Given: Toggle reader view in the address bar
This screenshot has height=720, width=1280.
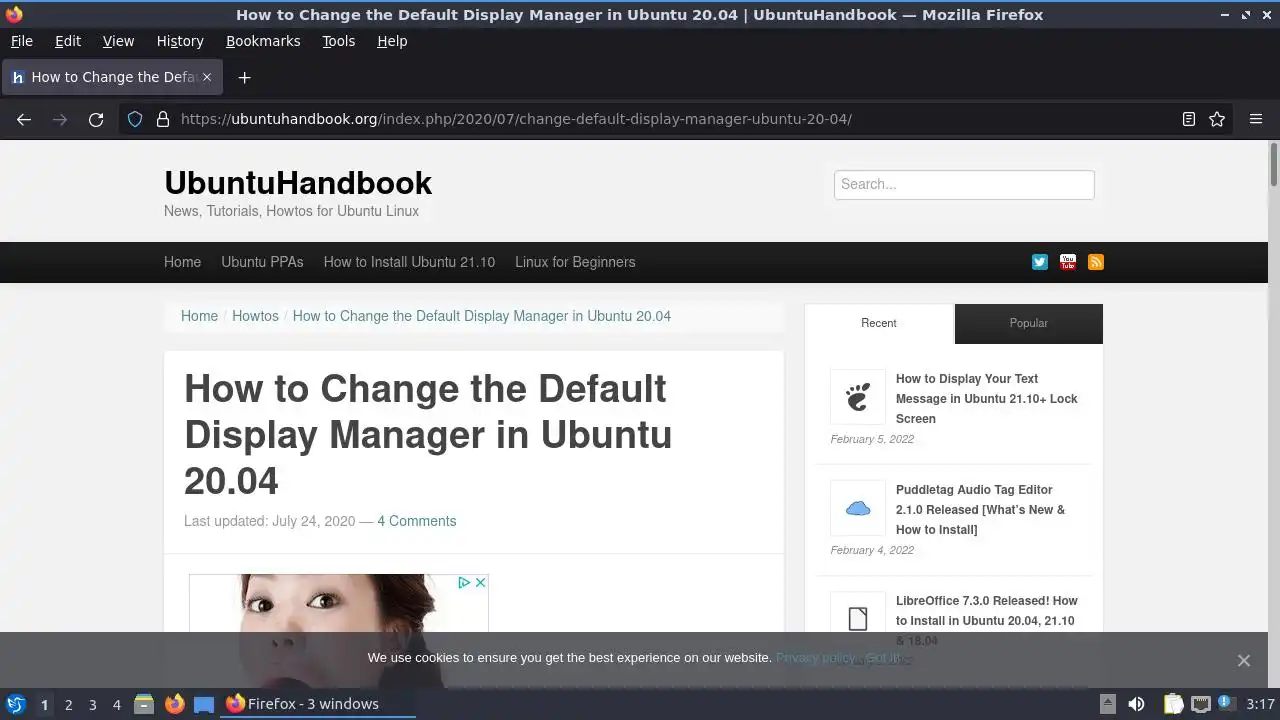Looking at the screenshot, I should tap(1189, 119).
